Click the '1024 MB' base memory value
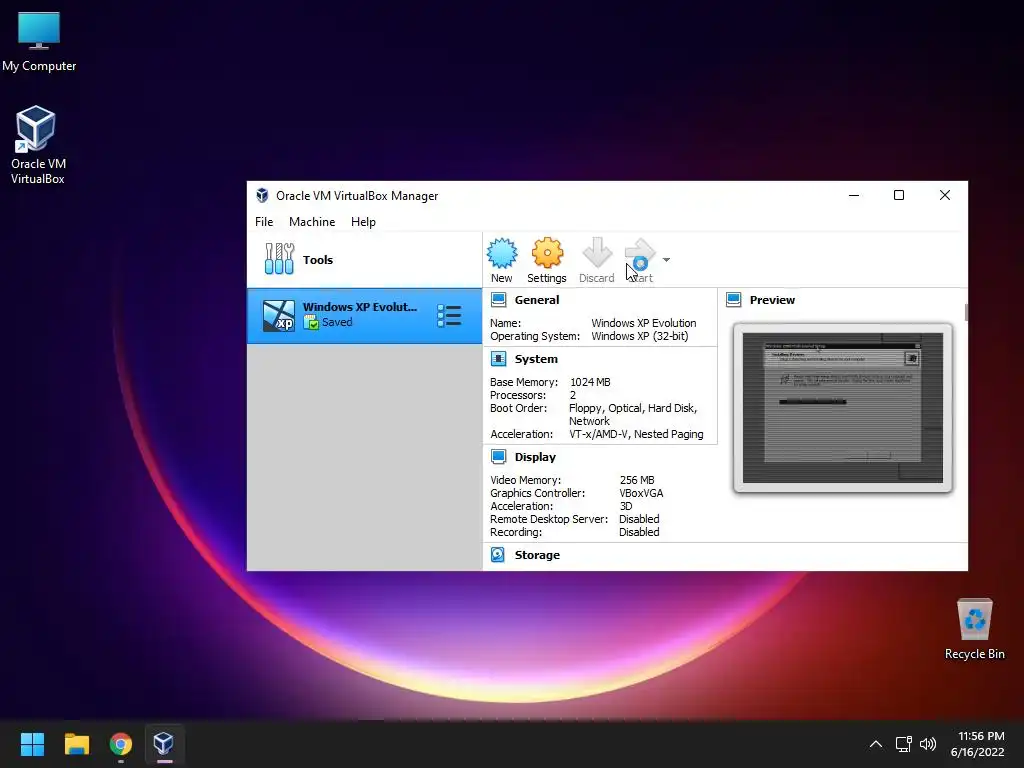Image resolution: width=1024 pixels, height=768 pixels. (590, 382)
